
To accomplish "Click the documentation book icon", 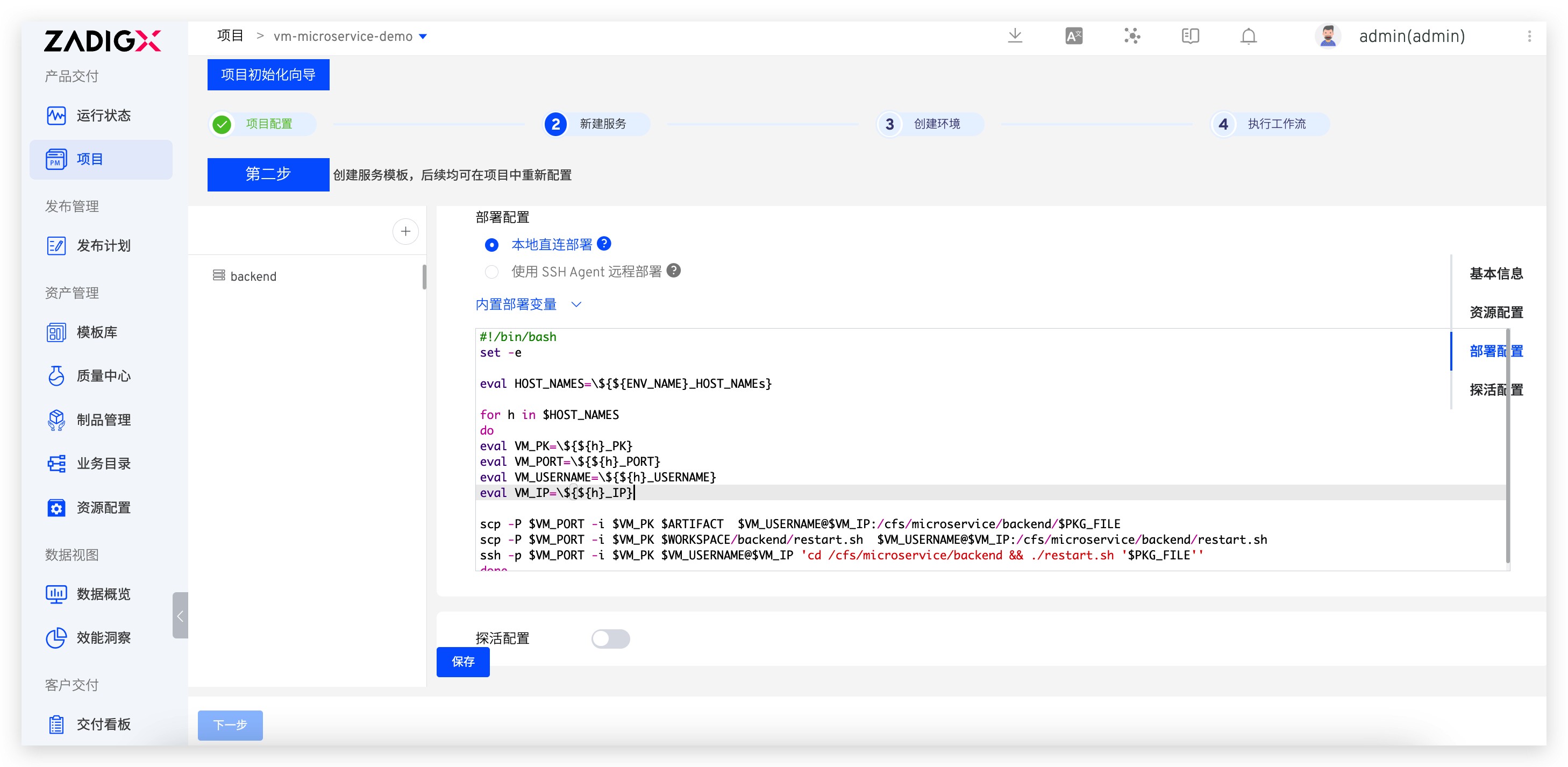I will 1190,36.
